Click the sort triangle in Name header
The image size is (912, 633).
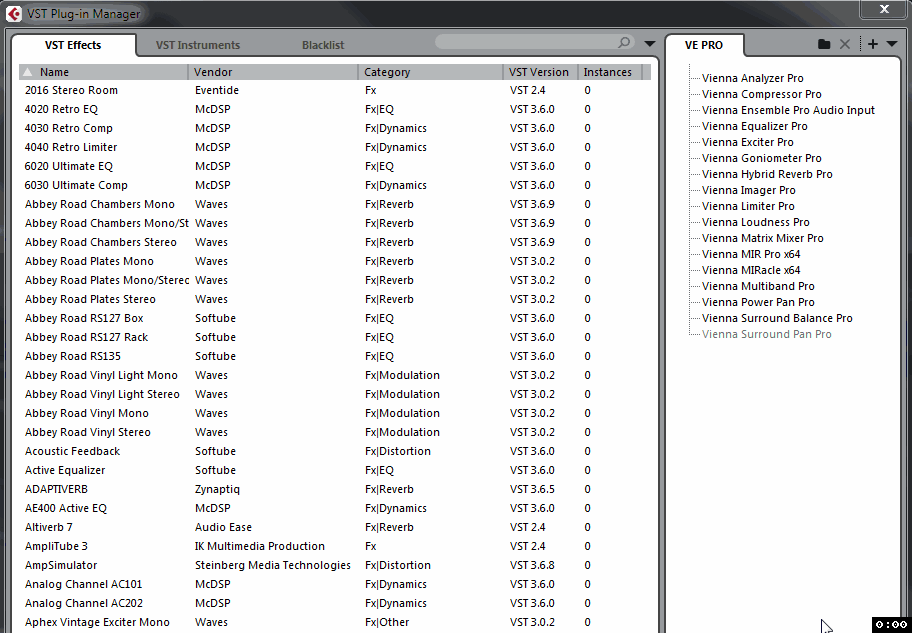pyautogui.click(x=27, y=72)
